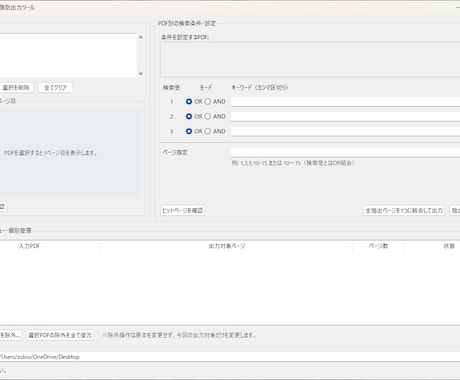Click the 全てクリア button
Screen dimensions: 460x380
[55, 88]
